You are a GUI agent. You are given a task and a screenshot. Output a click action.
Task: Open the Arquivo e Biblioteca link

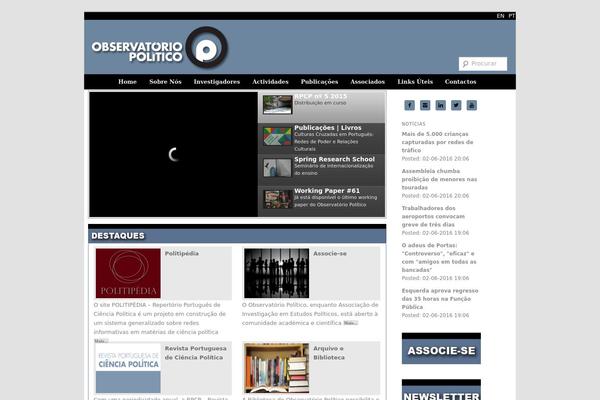329,353
